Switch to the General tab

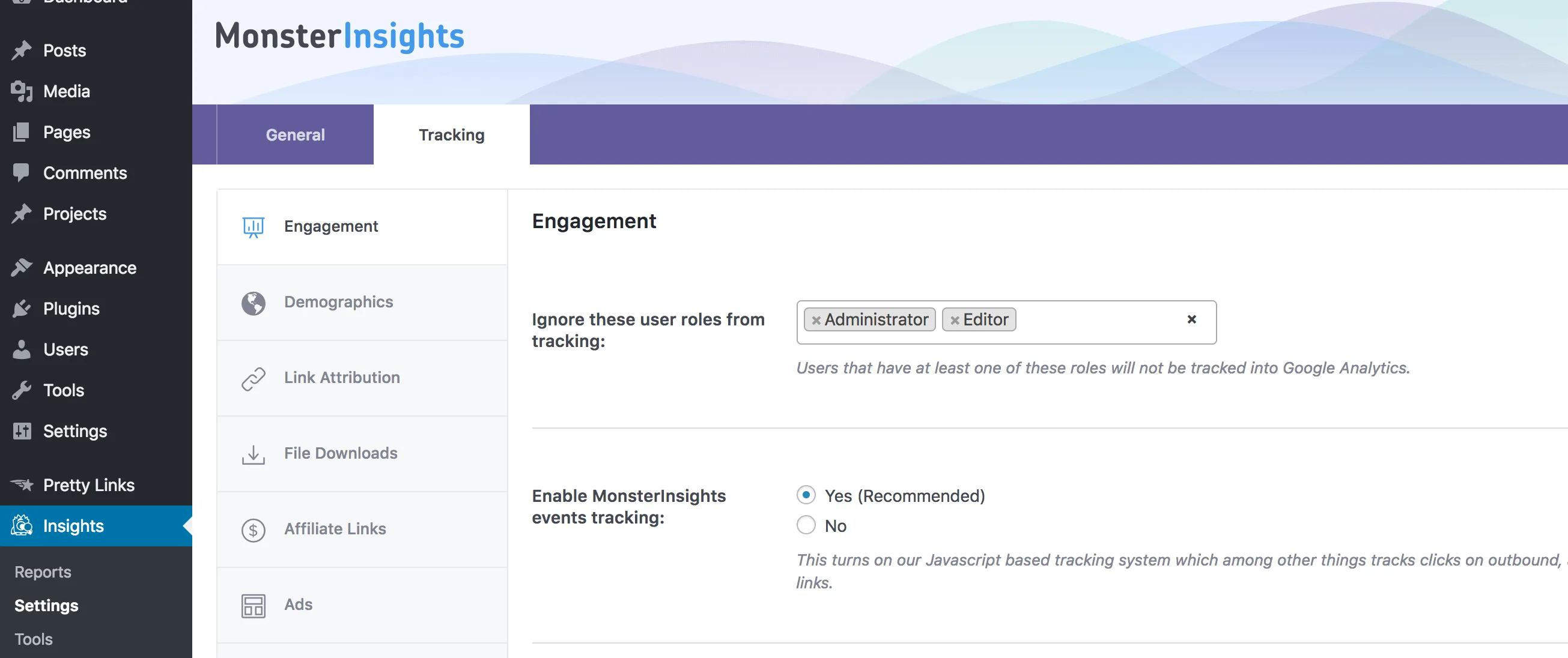295,134
